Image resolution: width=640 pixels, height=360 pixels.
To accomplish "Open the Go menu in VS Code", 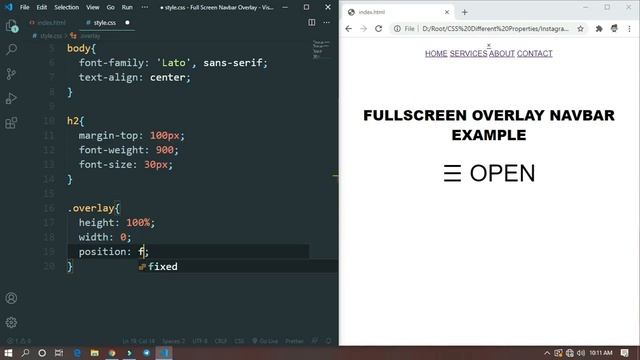I will 111,7.
